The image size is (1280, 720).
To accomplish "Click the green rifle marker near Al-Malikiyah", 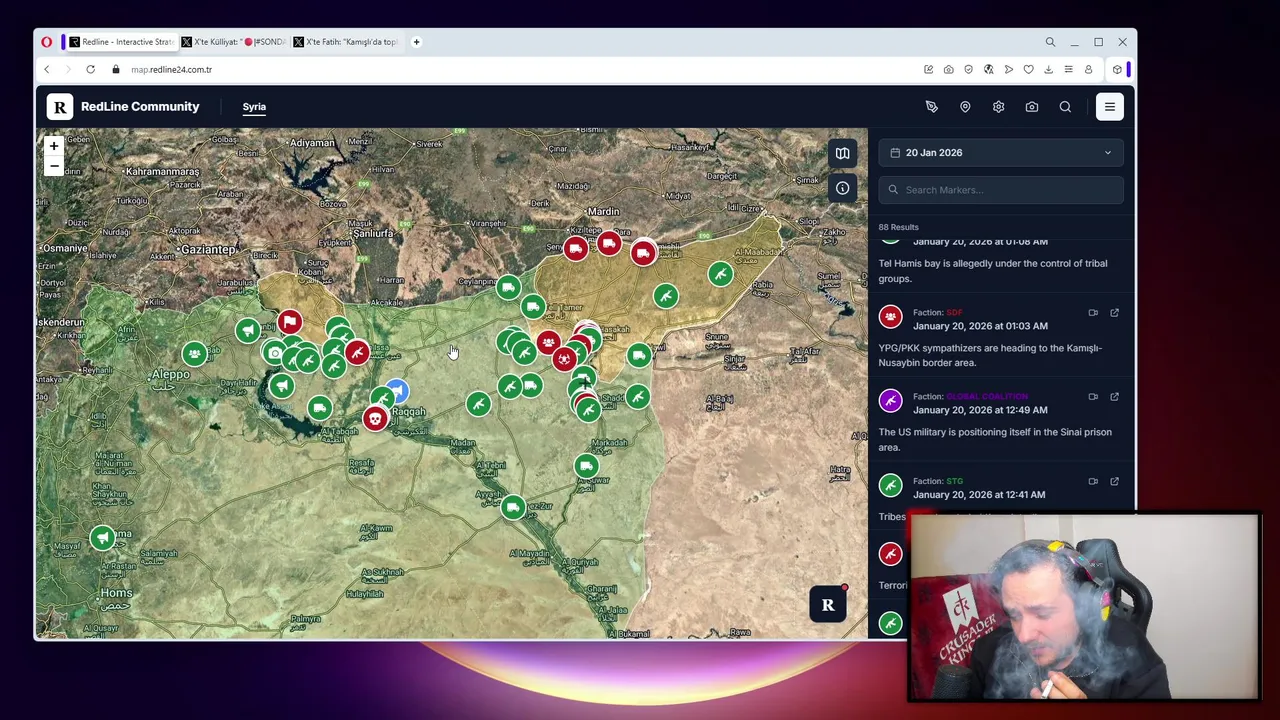I will click(x=720, y=273).
